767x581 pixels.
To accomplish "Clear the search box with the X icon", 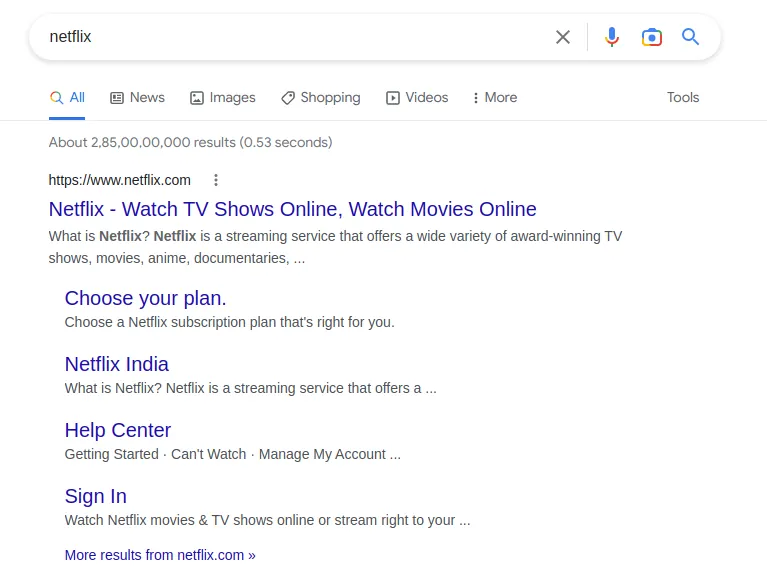I will 563,37.
